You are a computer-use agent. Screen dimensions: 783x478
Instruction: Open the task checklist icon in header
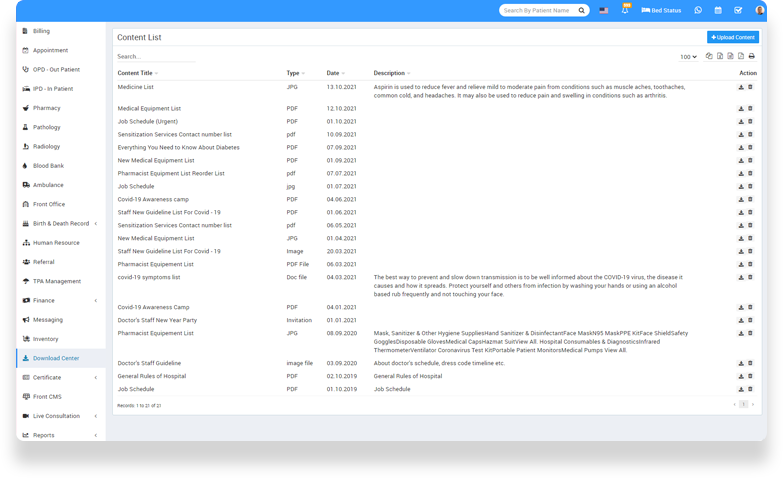click(x=738, y=10)
